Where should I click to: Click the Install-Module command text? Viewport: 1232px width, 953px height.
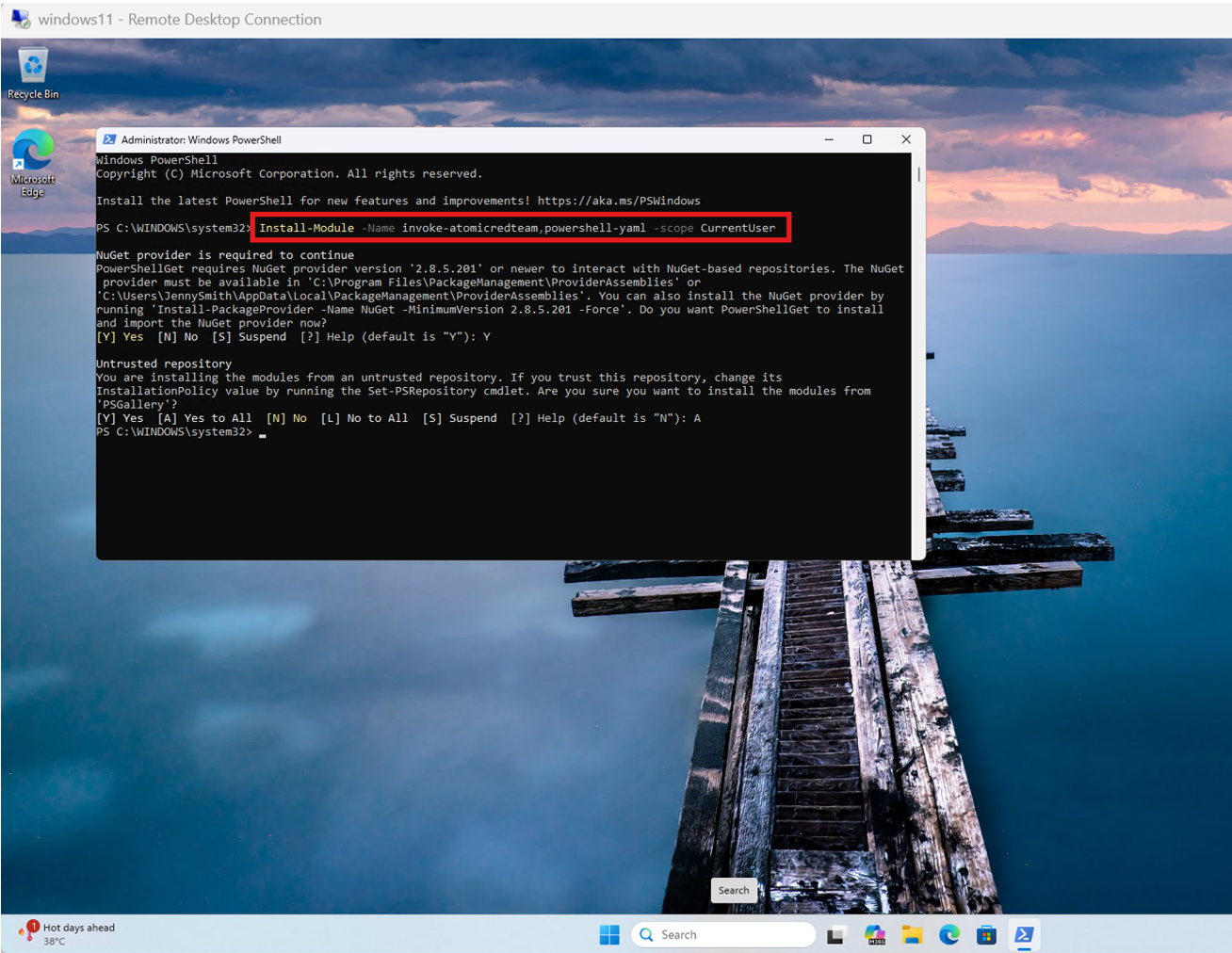coord(307,228)
